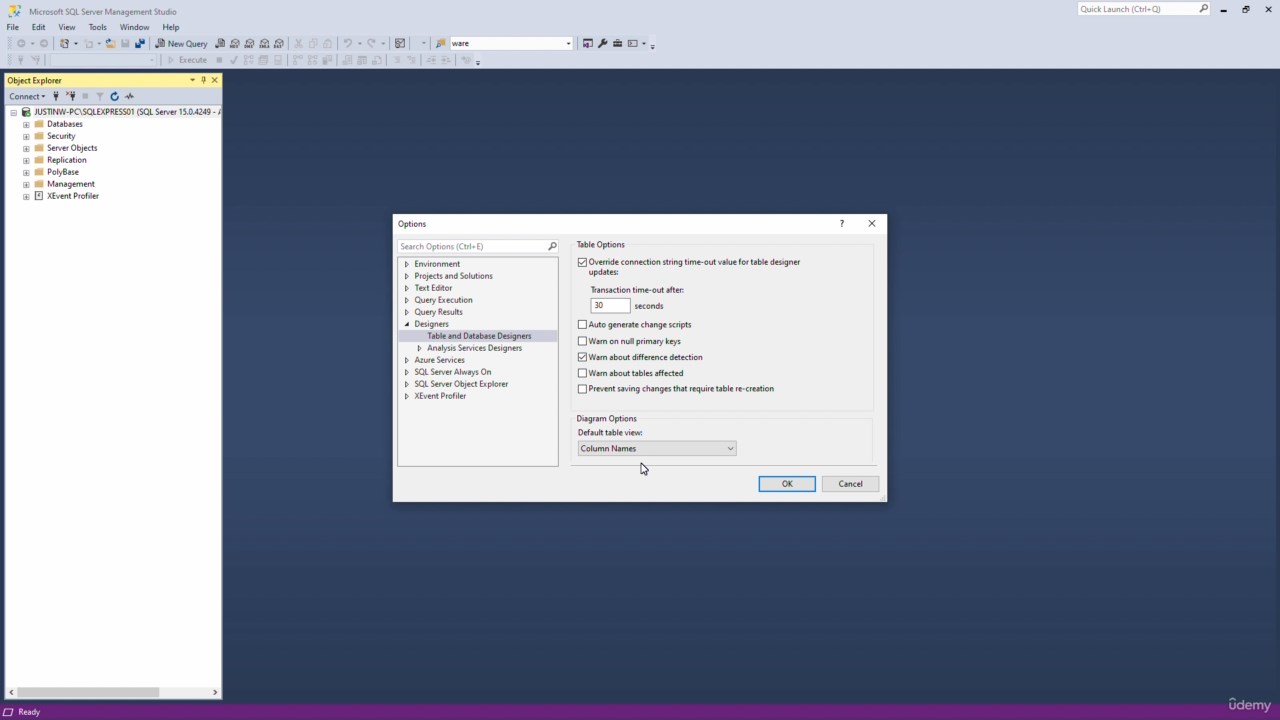The image size is (1280, 720).
Task: Enable Warn about tables affected
Action: point(583,373)
